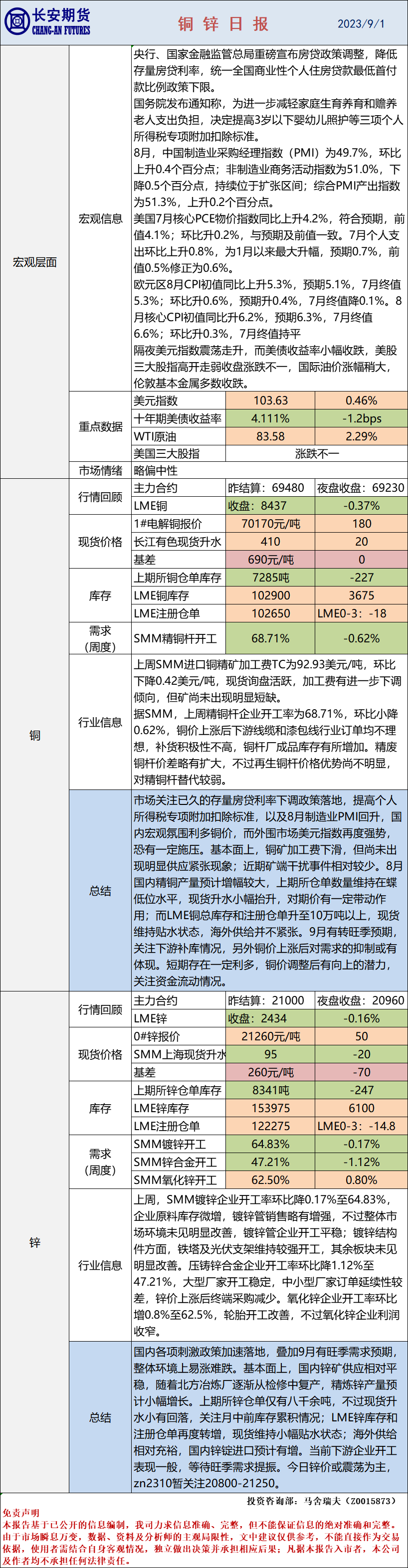Viewport: 408px width, 1568px height.
Task: Click the zinc oxide rate 62.50%
Action: 270,1179
